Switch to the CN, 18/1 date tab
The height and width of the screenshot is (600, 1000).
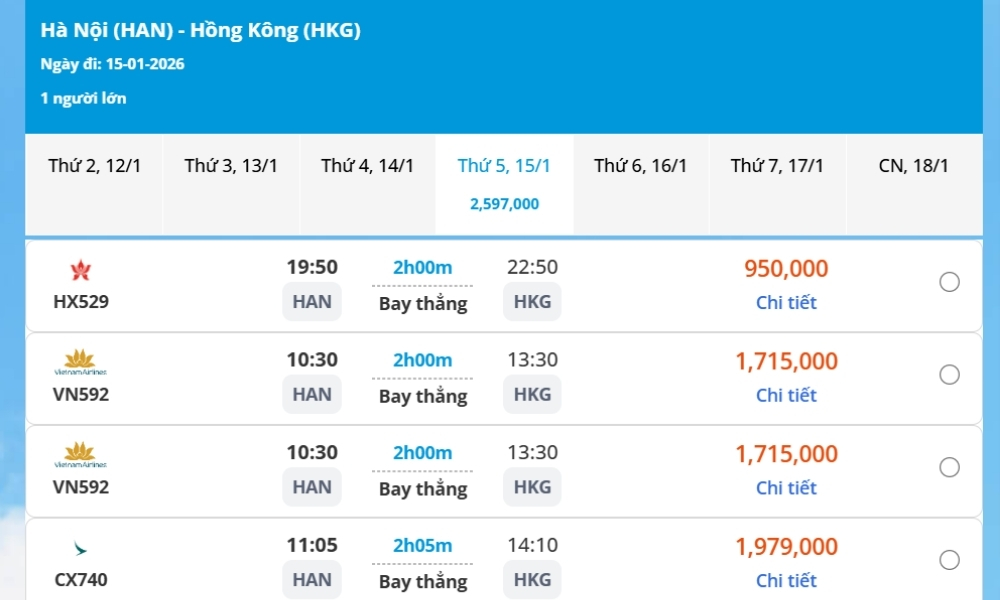pyautogui.click(x=914, y=166)
